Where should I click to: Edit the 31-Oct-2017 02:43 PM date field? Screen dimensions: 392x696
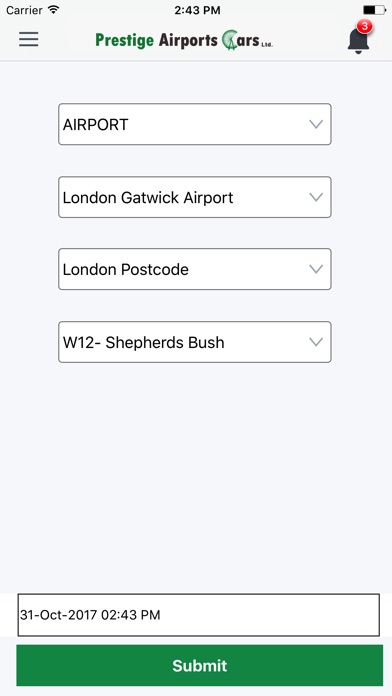pos(198,615)
